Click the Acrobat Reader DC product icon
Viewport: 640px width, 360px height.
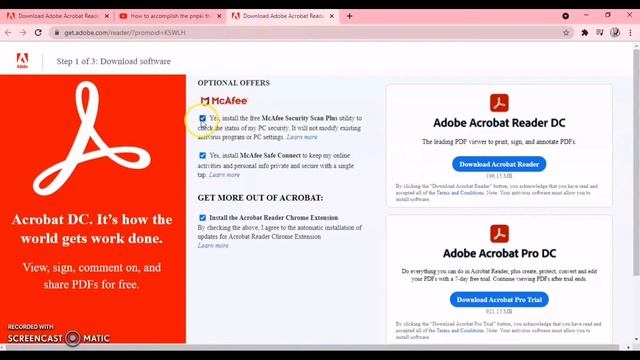click(499, 102)
